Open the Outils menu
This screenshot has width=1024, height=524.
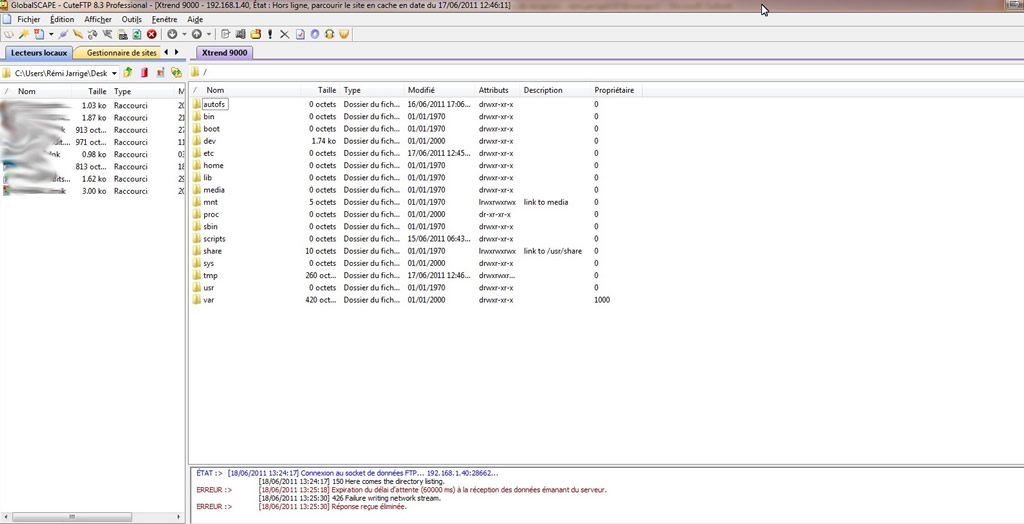pyautogui.click(x=131, y=19)
